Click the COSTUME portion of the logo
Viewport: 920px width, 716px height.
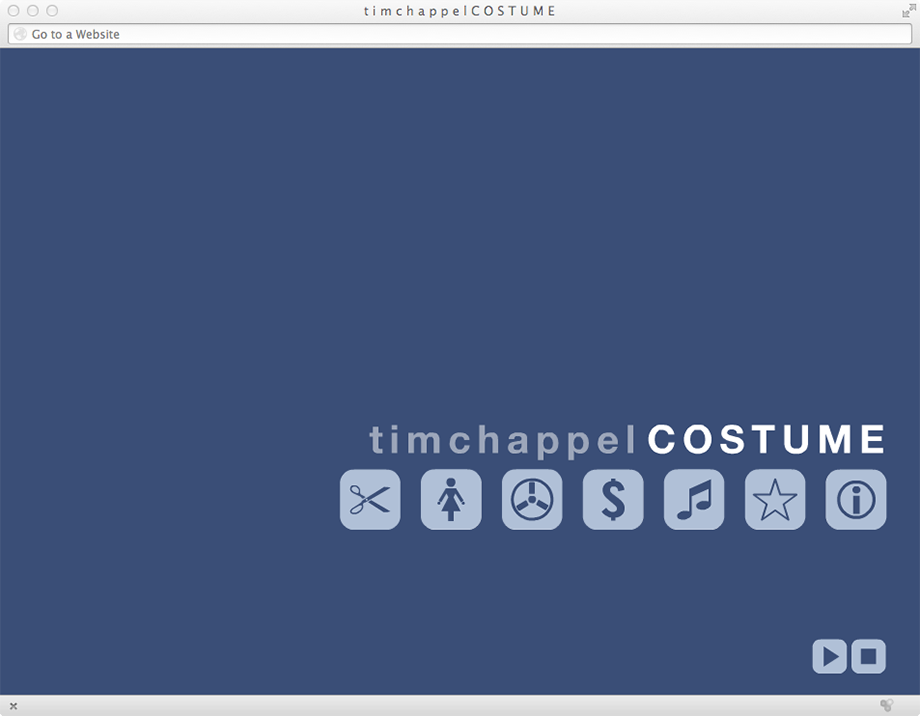click(765, 438)
